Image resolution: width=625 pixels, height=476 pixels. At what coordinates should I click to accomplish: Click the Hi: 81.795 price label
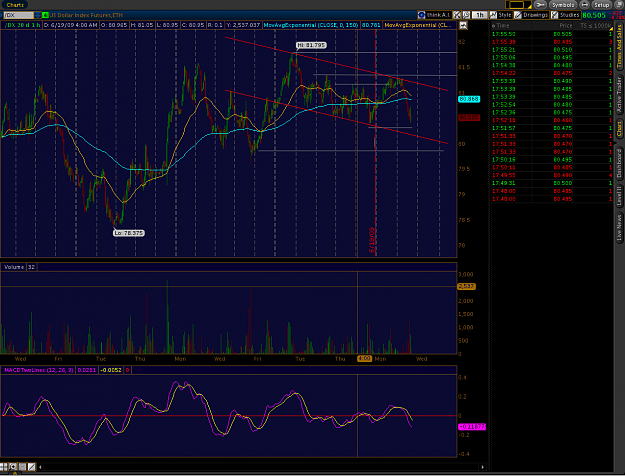(311, 45)
